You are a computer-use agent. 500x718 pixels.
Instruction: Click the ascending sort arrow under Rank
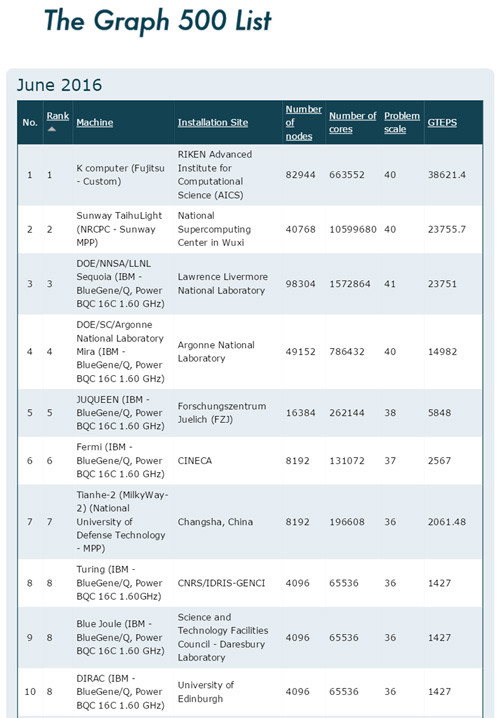pos(52,129)
